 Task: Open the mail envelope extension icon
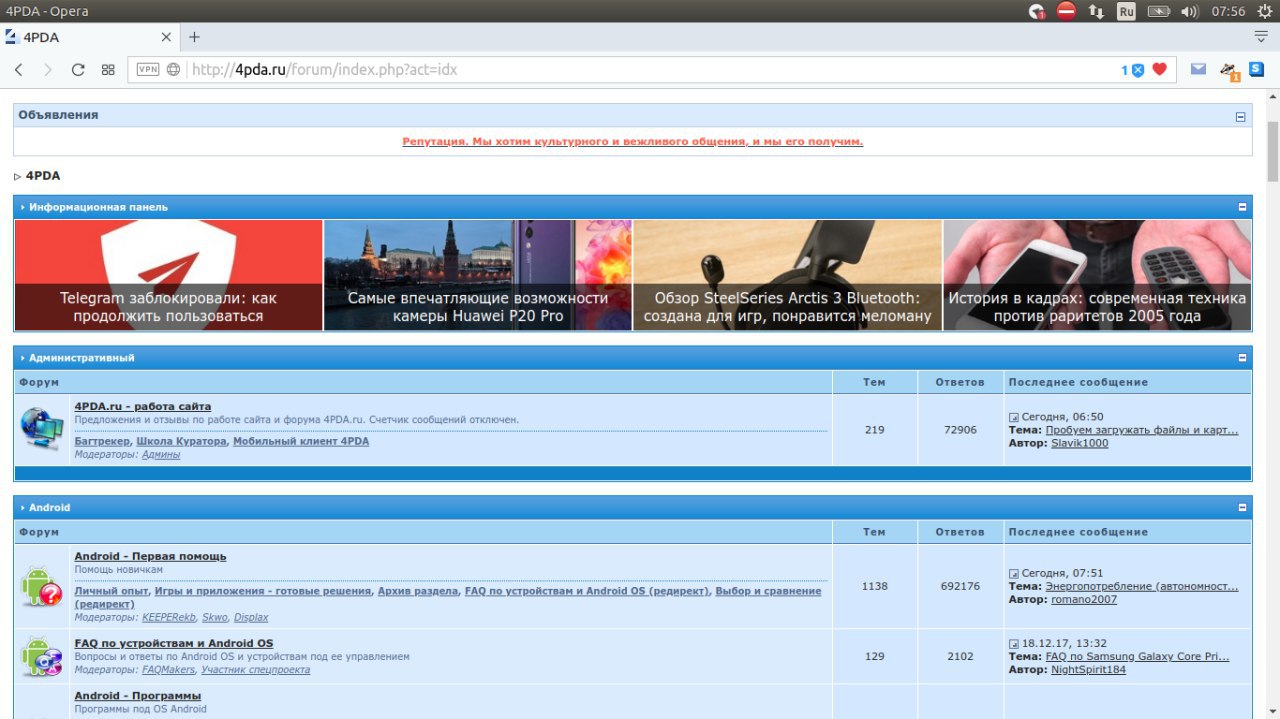click(x=1198, y=70)
